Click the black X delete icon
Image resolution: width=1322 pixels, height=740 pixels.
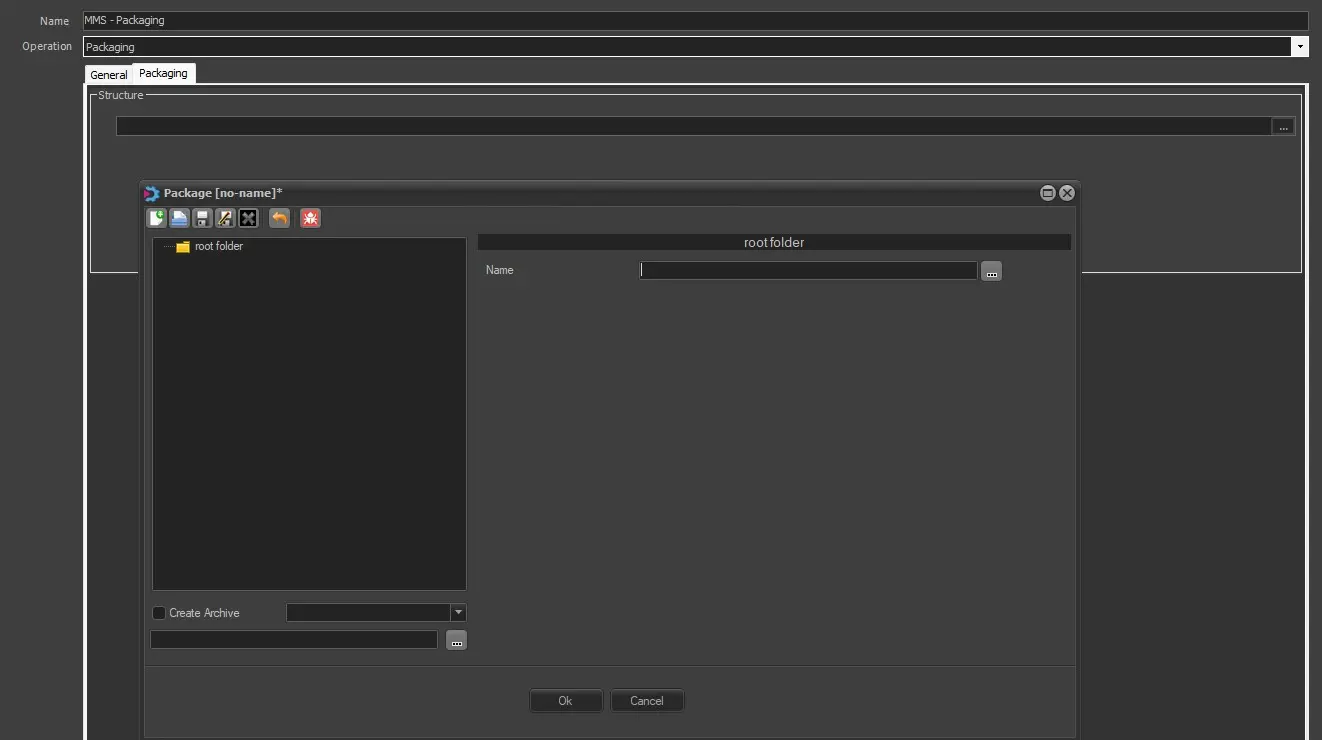pos(248,218)
